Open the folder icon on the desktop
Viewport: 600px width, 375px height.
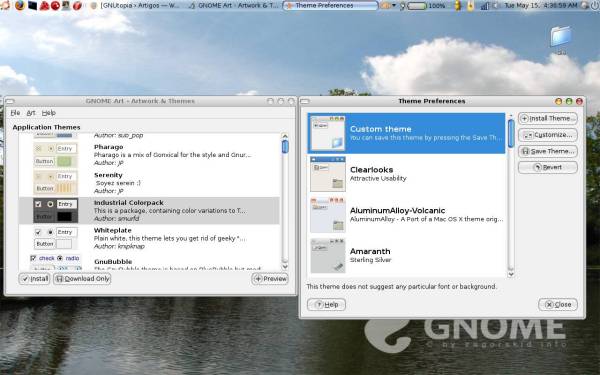click(561, 37)
